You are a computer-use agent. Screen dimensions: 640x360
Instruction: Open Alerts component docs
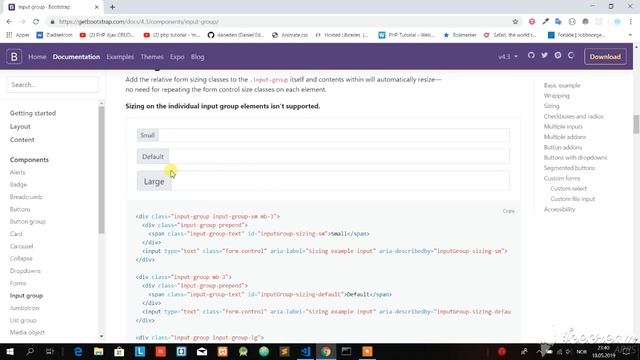tap(18, 172)
